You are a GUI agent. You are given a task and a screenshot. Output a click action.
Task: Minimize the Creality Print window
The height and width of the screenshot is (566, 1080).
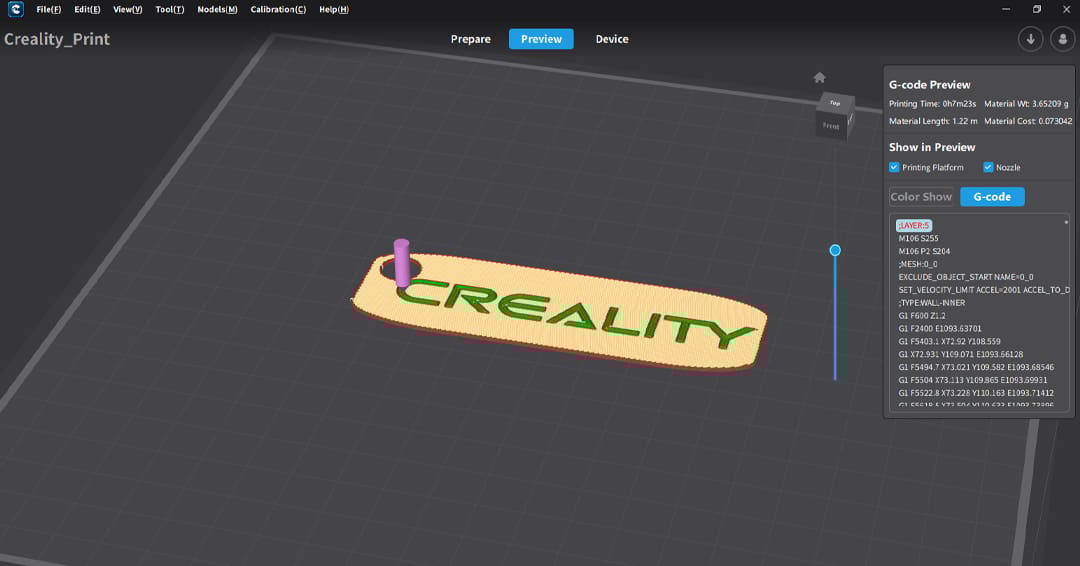click(1006, 9)
